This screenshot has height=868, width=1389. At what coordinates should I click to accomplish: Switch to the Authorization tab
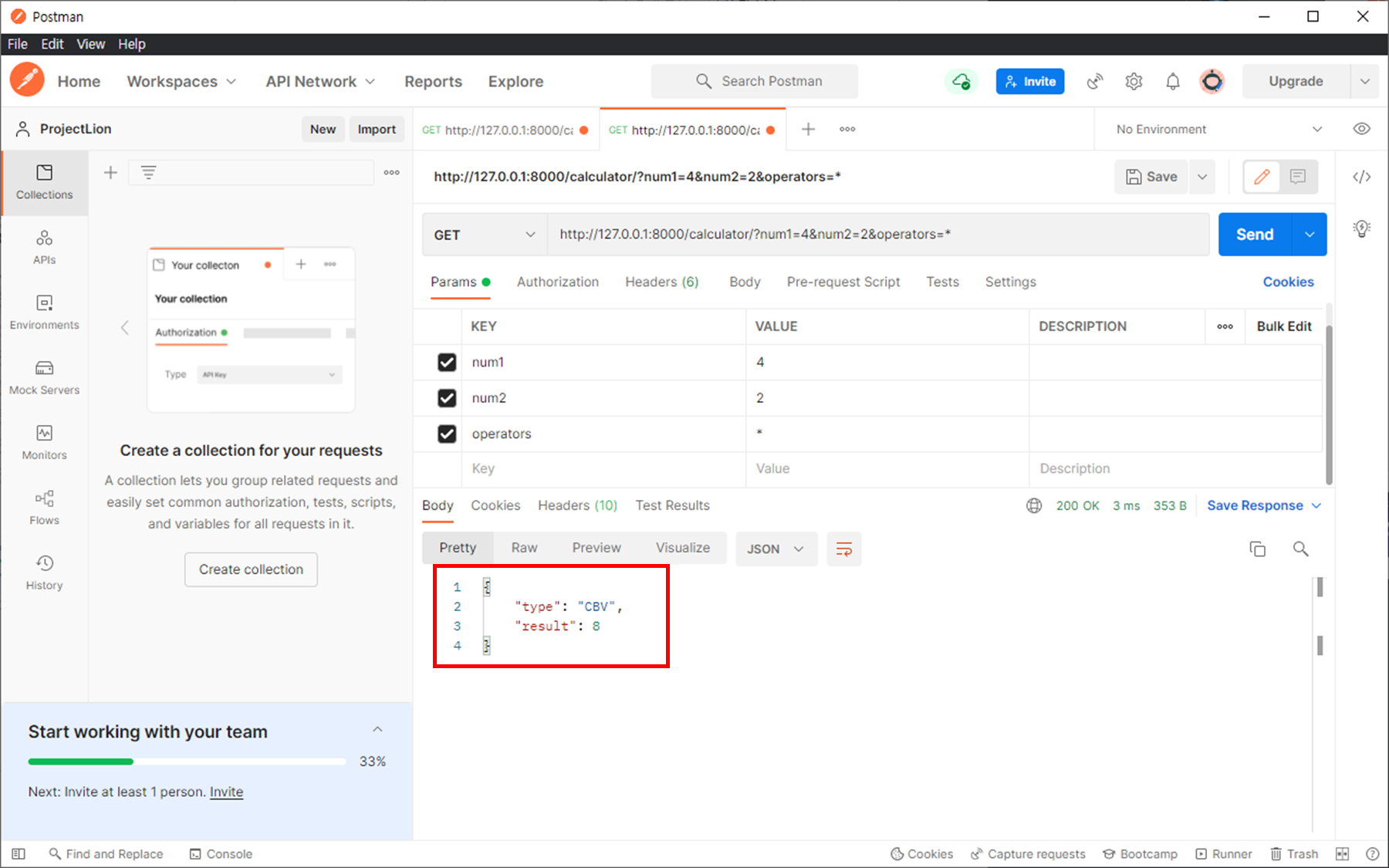[557, 282]
